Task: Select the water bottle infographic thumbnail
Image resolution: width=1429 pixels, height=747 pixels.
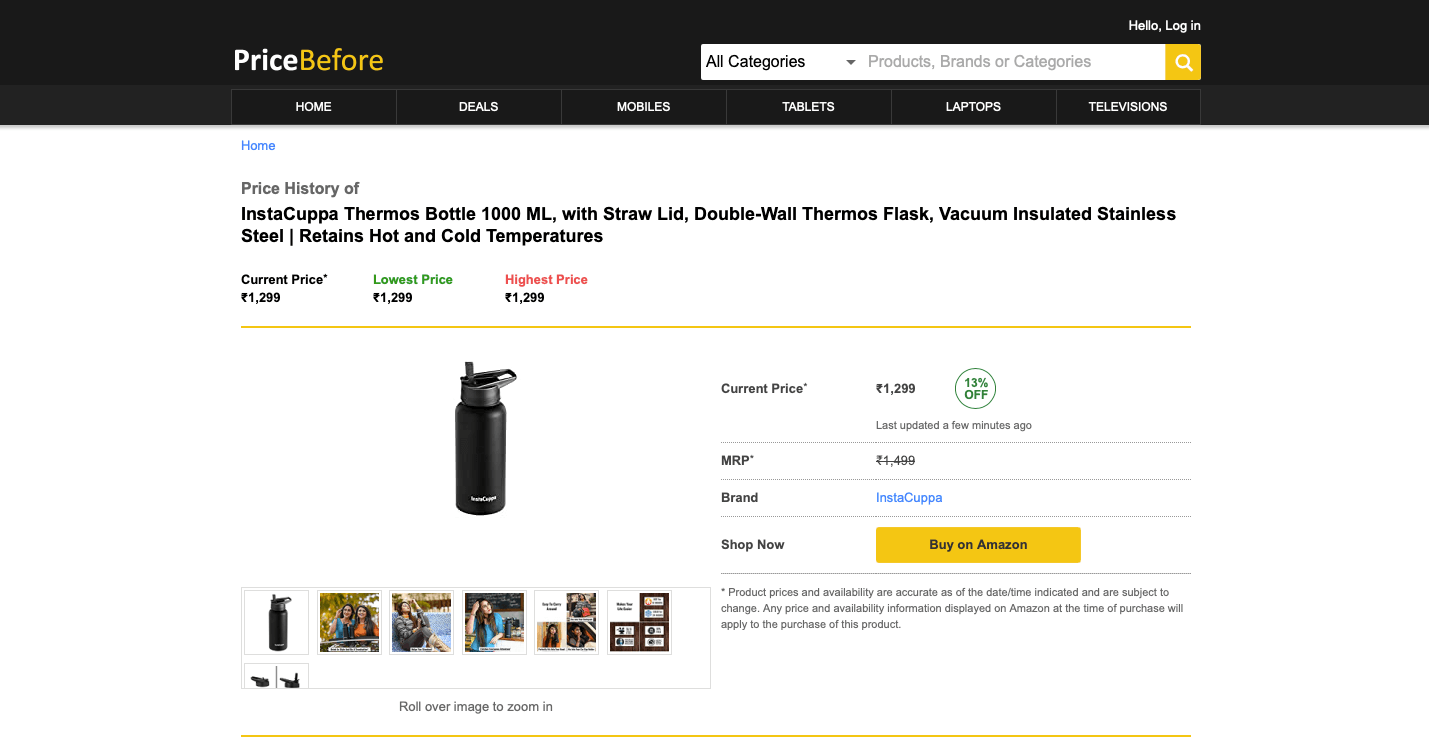Action: [x=639, y=621]
